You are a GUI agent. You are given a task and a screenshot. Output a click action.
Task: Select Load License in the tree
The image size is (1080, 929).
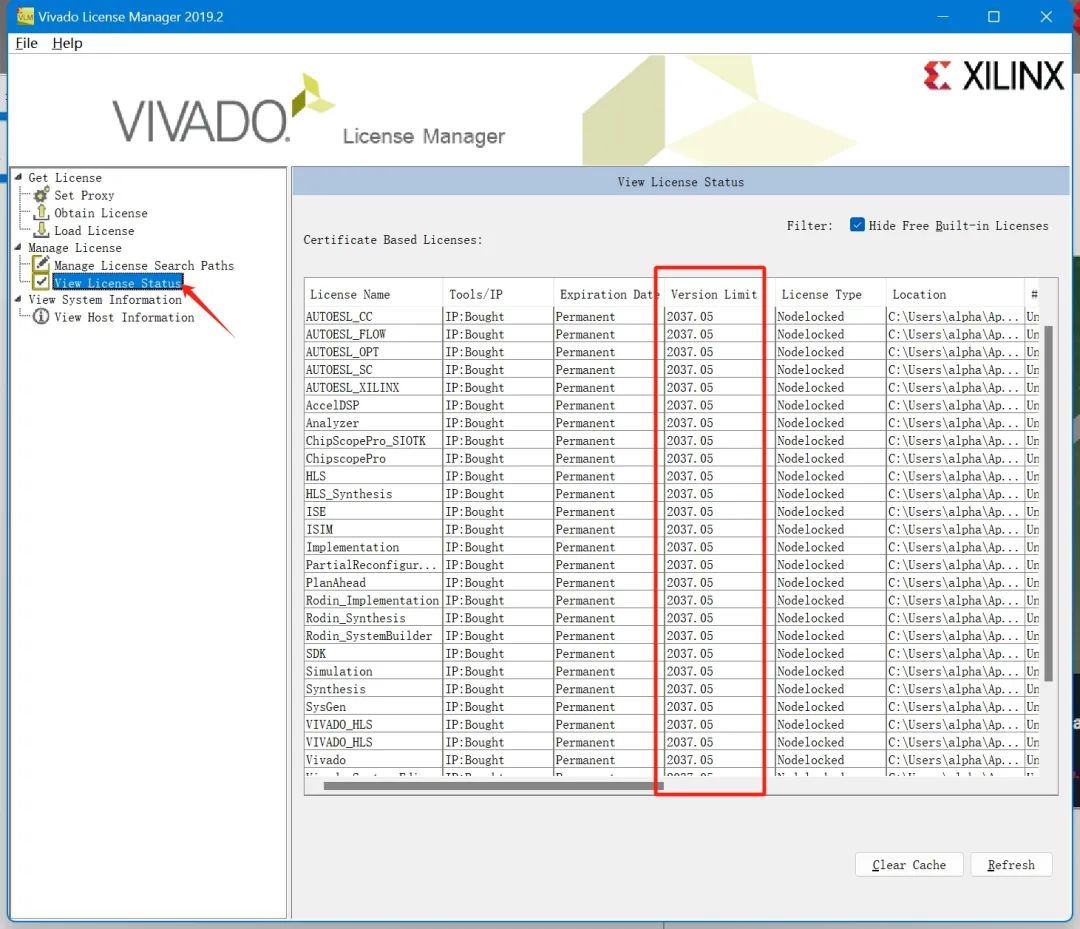tap(94, 231)
